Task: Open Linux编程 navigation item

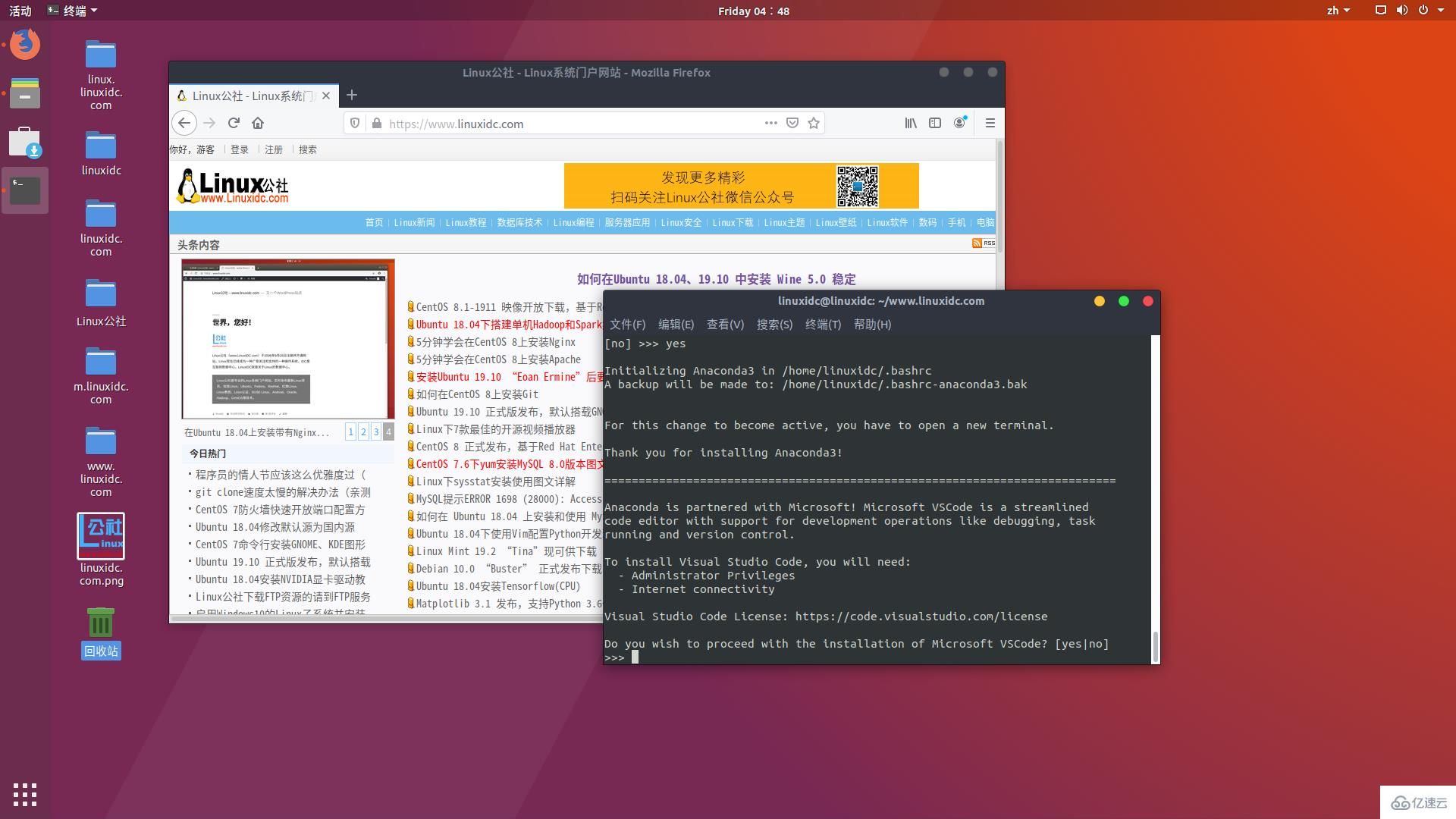Action: (x=573, y=222)
